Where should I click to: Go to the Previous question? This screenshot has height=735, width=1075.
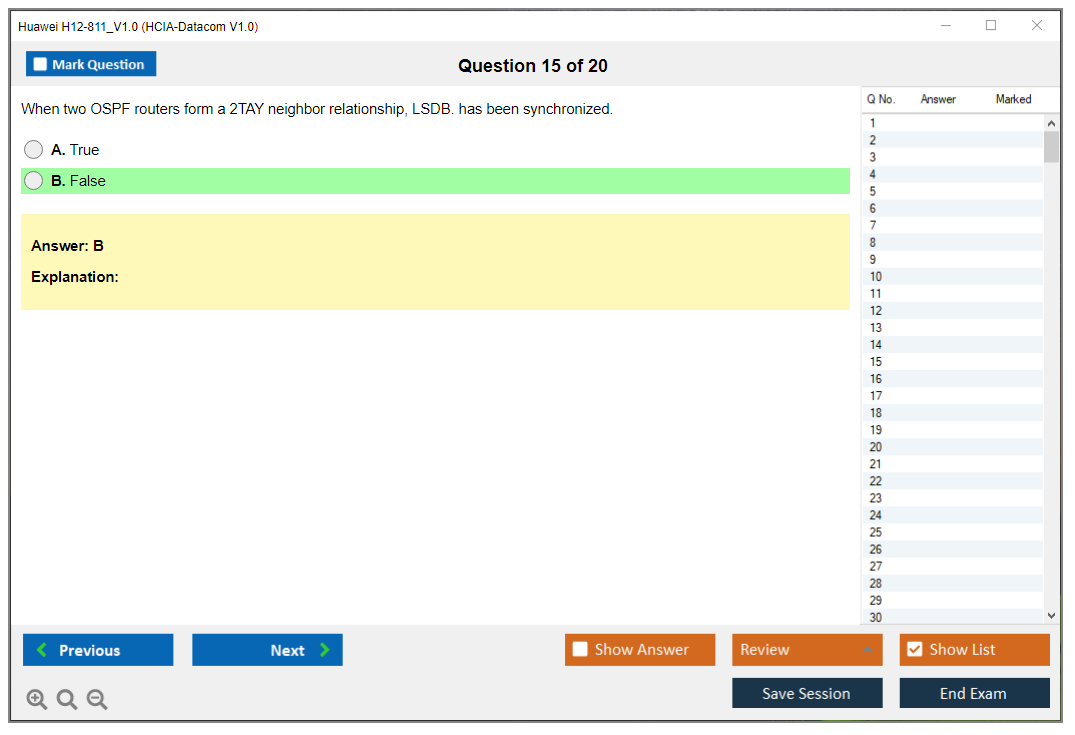click(x=98, y=650)
